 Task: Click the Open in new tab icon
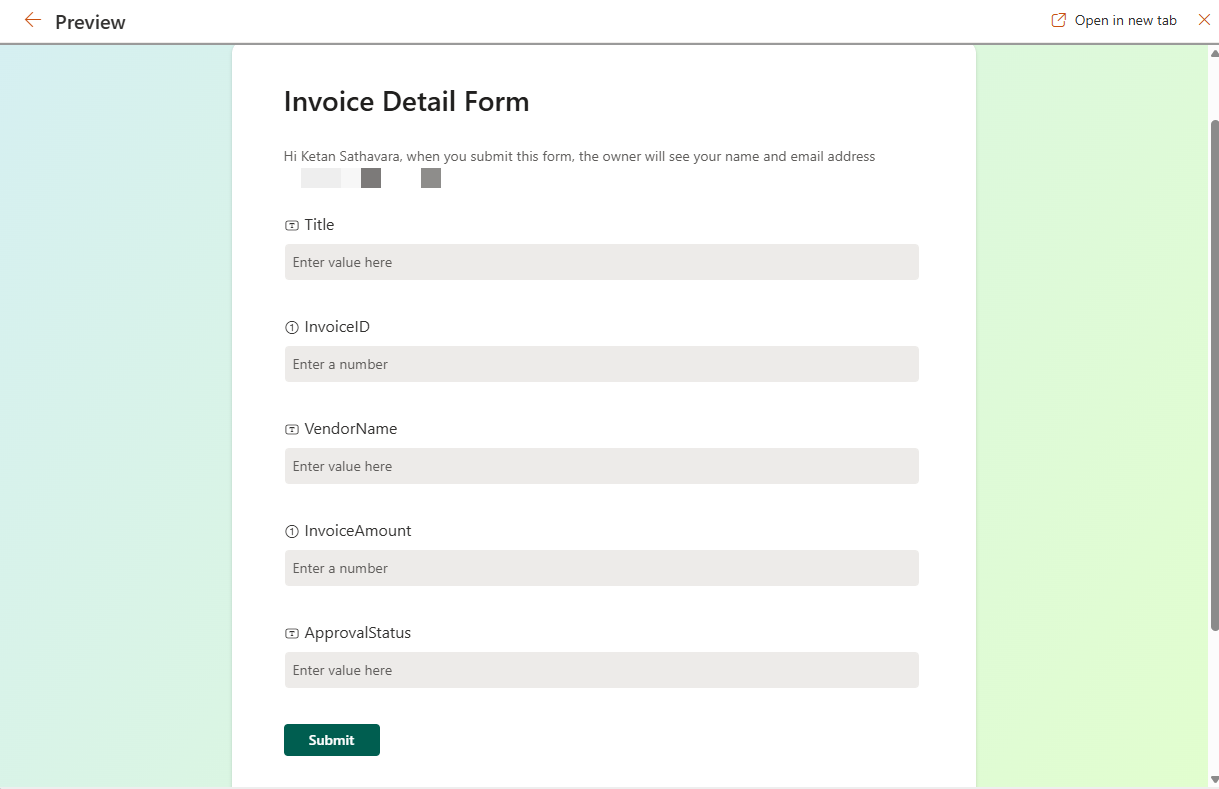tap(1058, 20)
